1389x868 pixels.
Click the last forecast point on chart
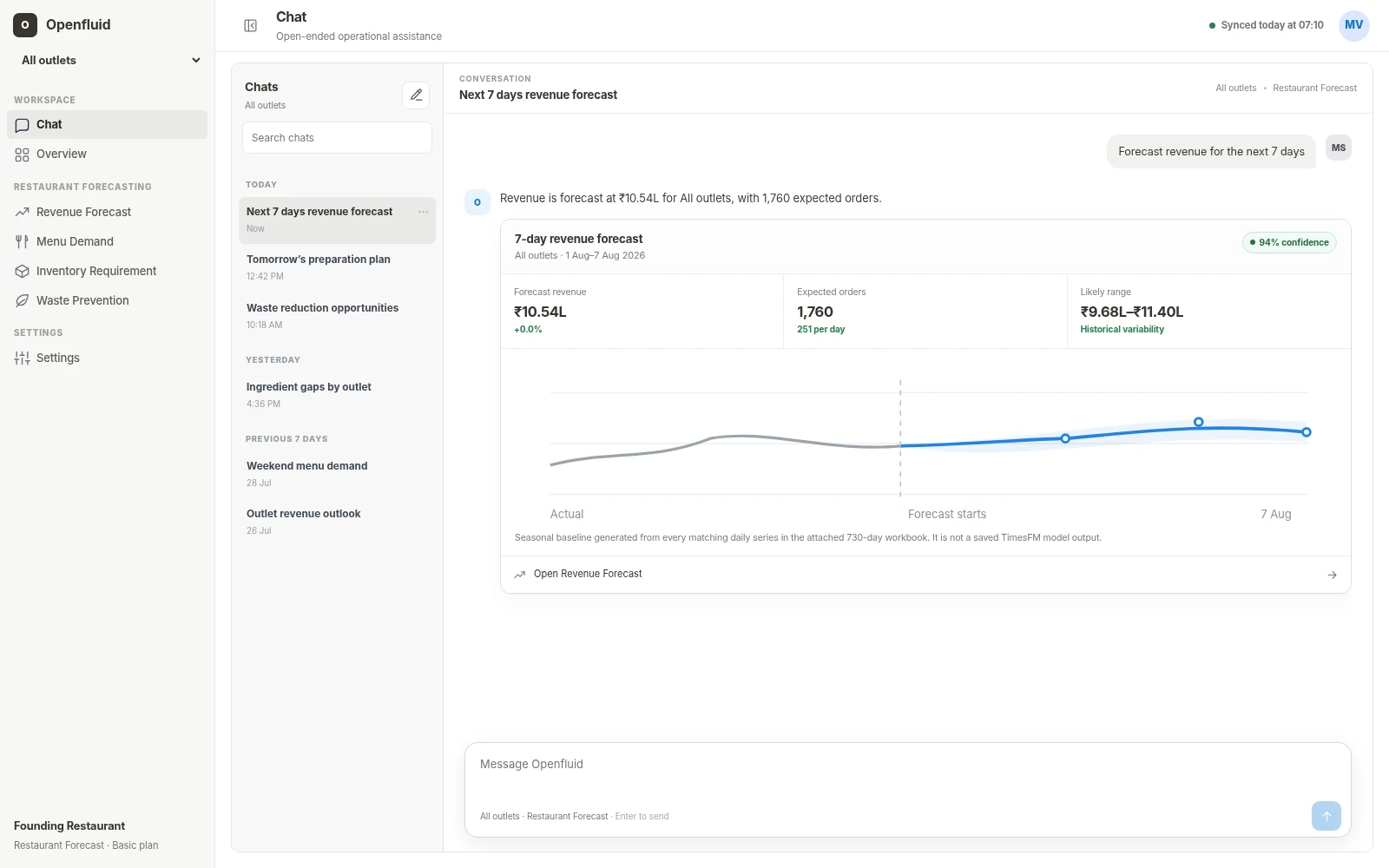(1306, 432)
